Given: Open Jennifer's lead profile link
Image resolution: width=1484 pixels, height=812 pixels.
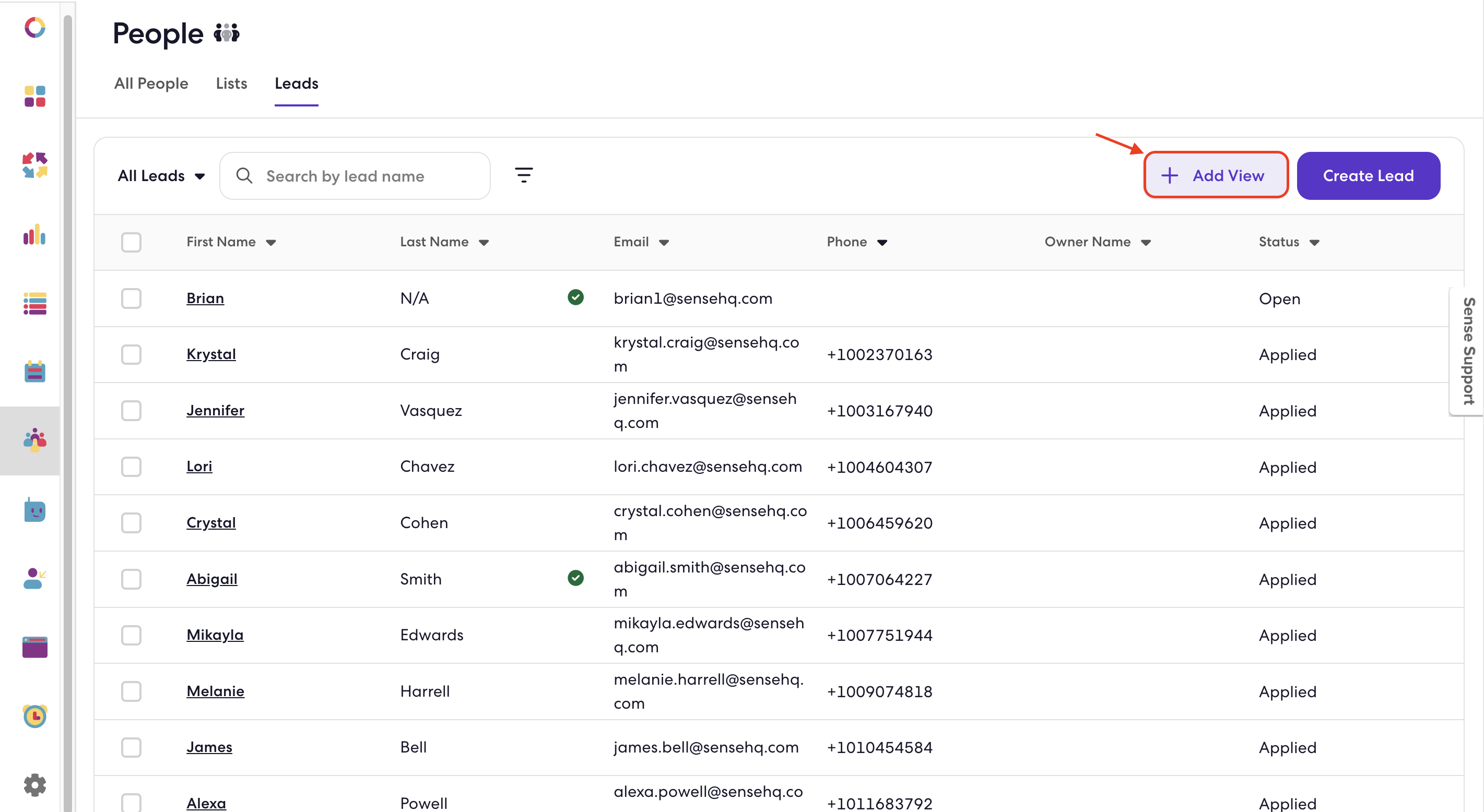Looking at the screenshot, I should (216, 411).
